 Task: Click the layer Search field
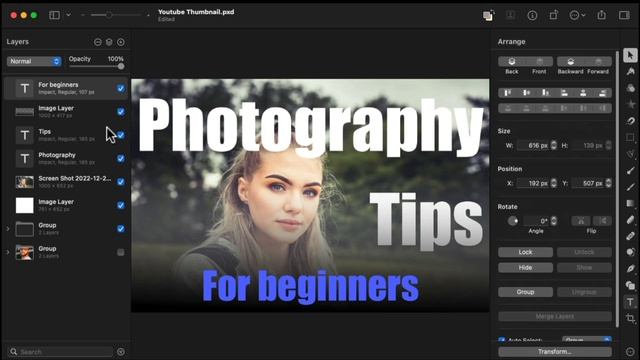60,352
